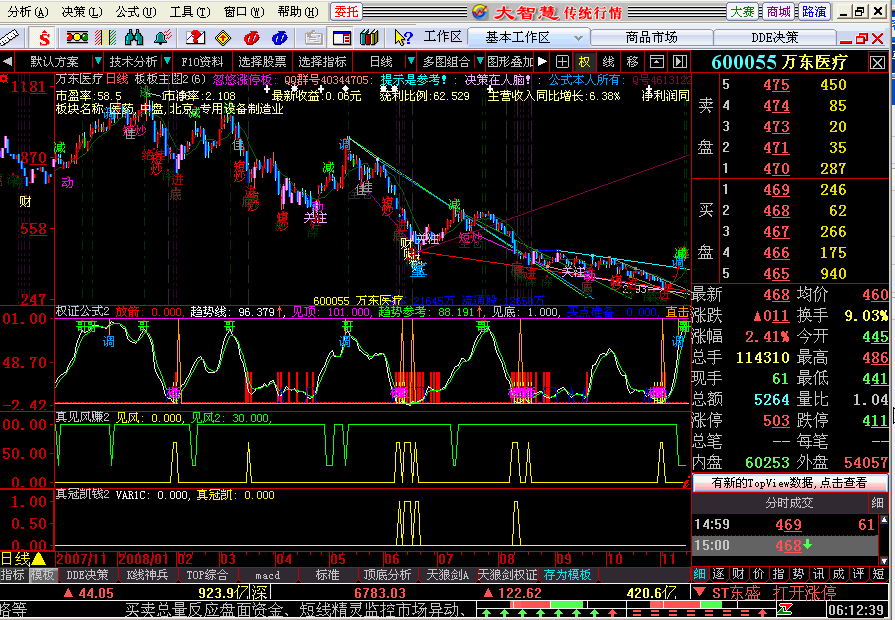
Task: Select the 指标 bottom tab
Action: pyautogui.click(x=13, y=575)
